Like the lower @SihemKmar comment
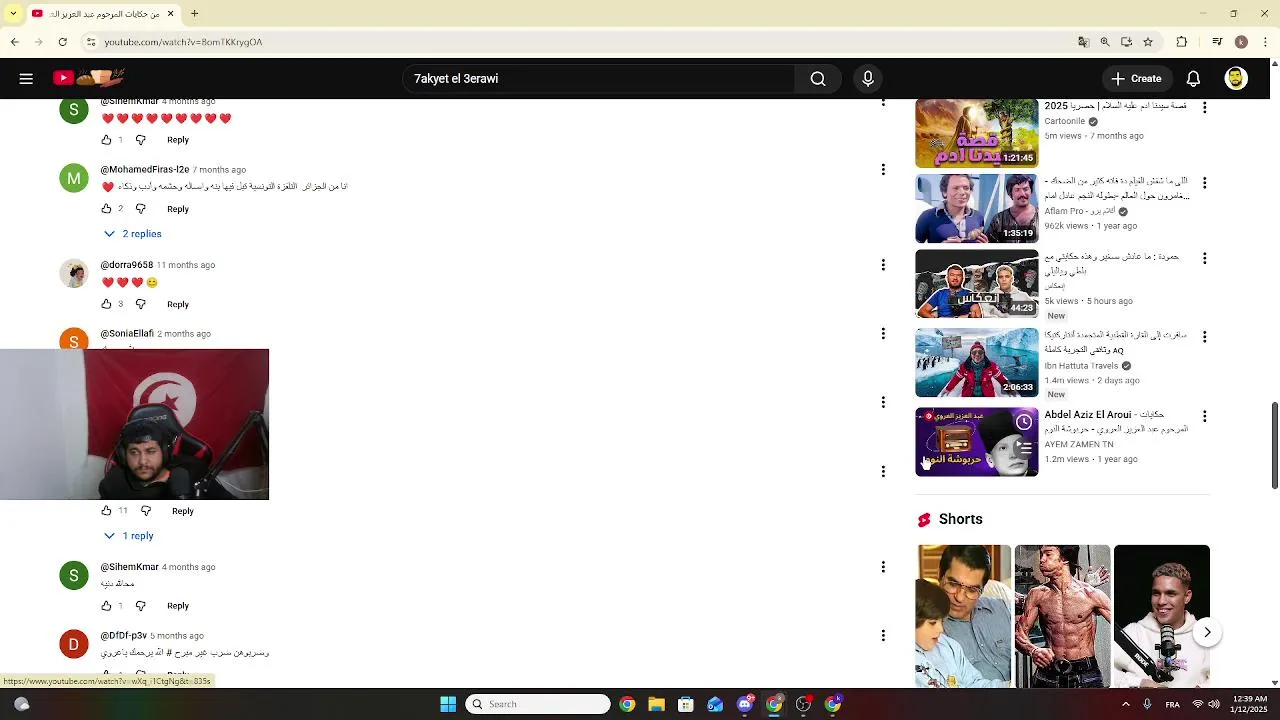 (106, 606)
